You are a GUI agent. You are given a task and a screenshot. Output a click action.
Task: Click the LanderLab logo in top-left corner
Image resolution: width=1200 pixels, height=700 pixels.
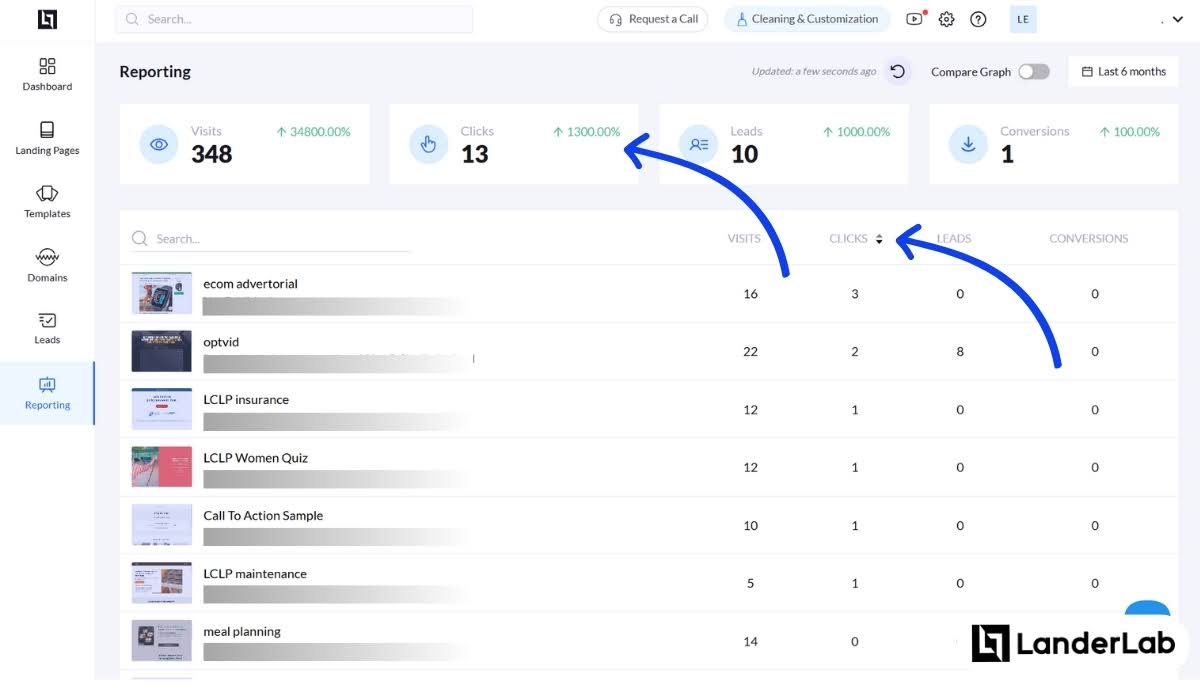tap(47, 19)
